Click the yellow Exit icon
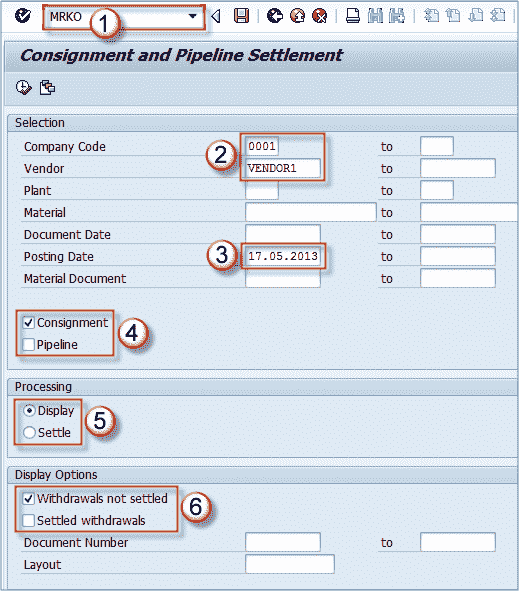The width and height of the screenshot is (519, 591). [x=297, y=16]
